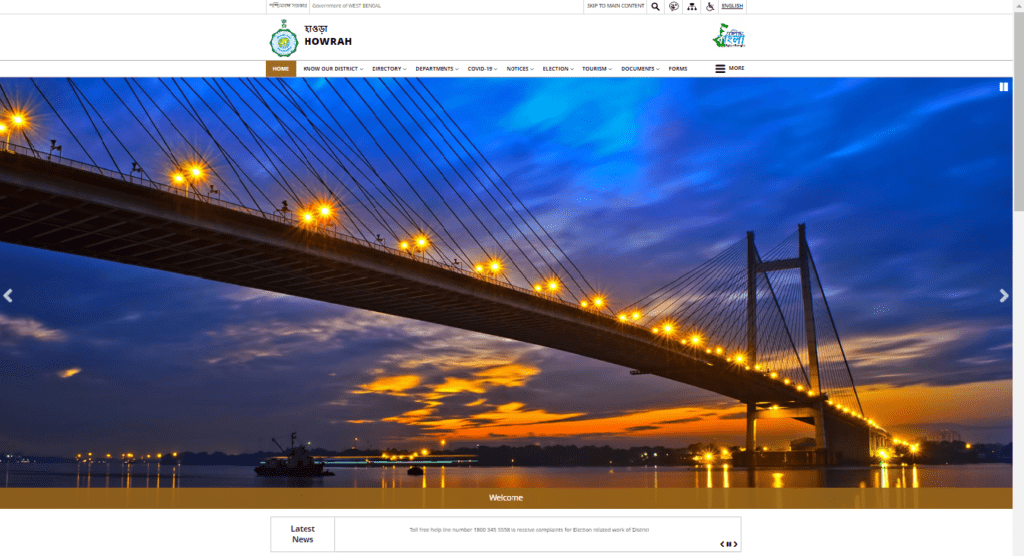The width and height of the screenshot is (1024, 556).
Task: Expand Know Our District menu
Action: (x=333, y=69)
